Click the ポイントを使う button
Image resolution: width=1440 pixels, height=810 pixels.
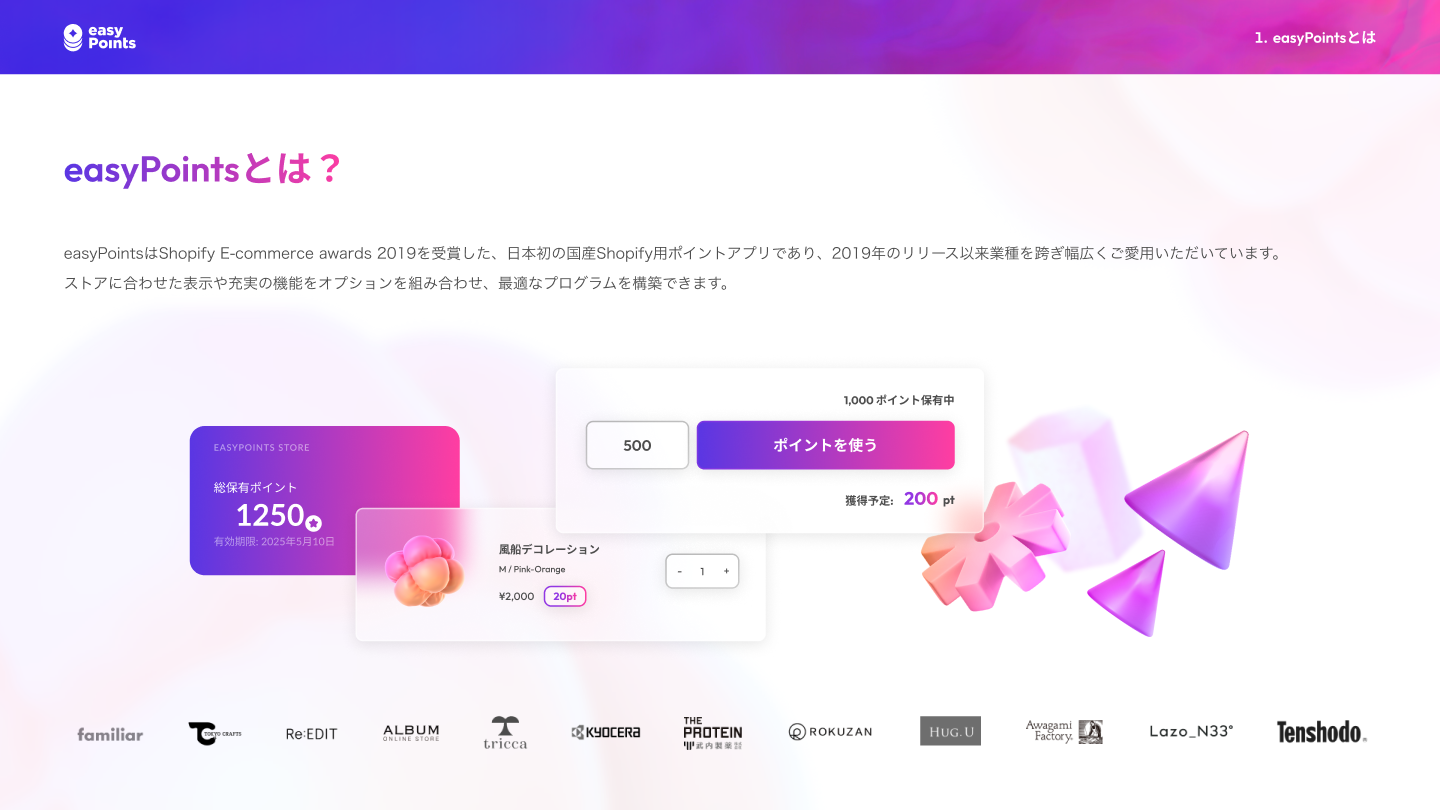826,445
